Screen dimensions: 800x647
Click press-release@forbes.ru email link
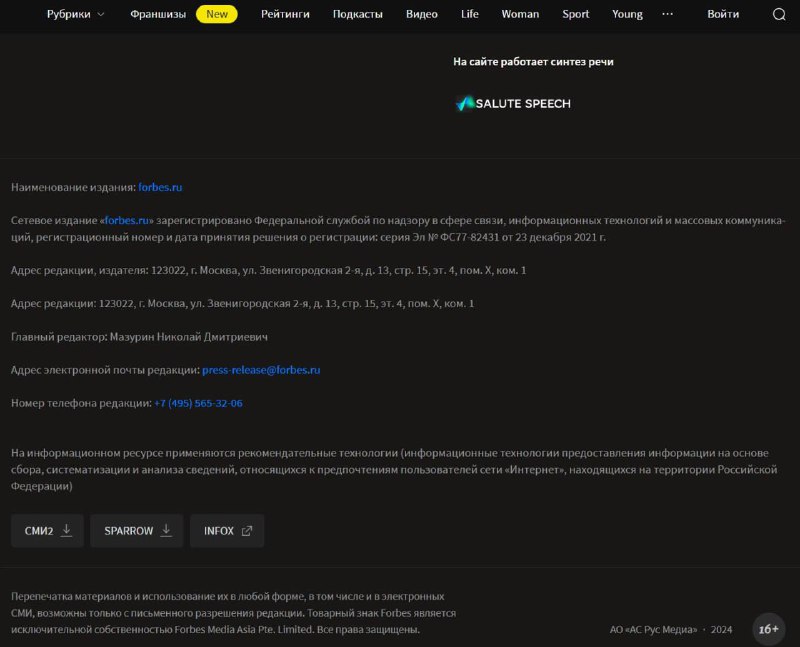pos(261,370)
